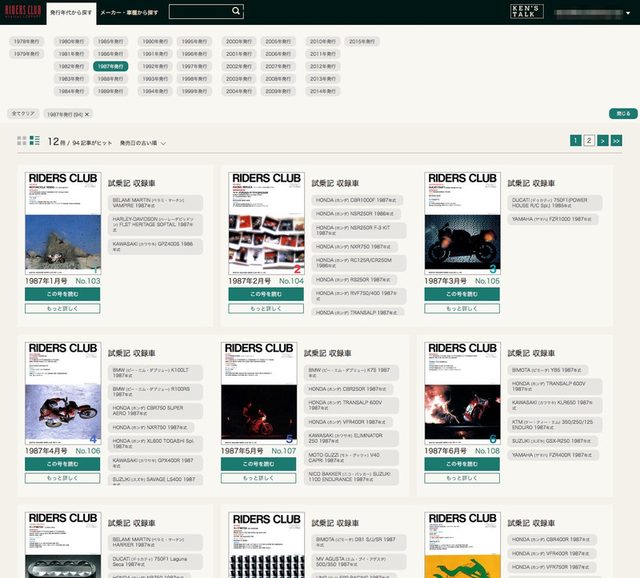This screenshot has height=578, width=640.
Task: Toggle the 2005年発行 year filter
Action: (x=278, y=41)
